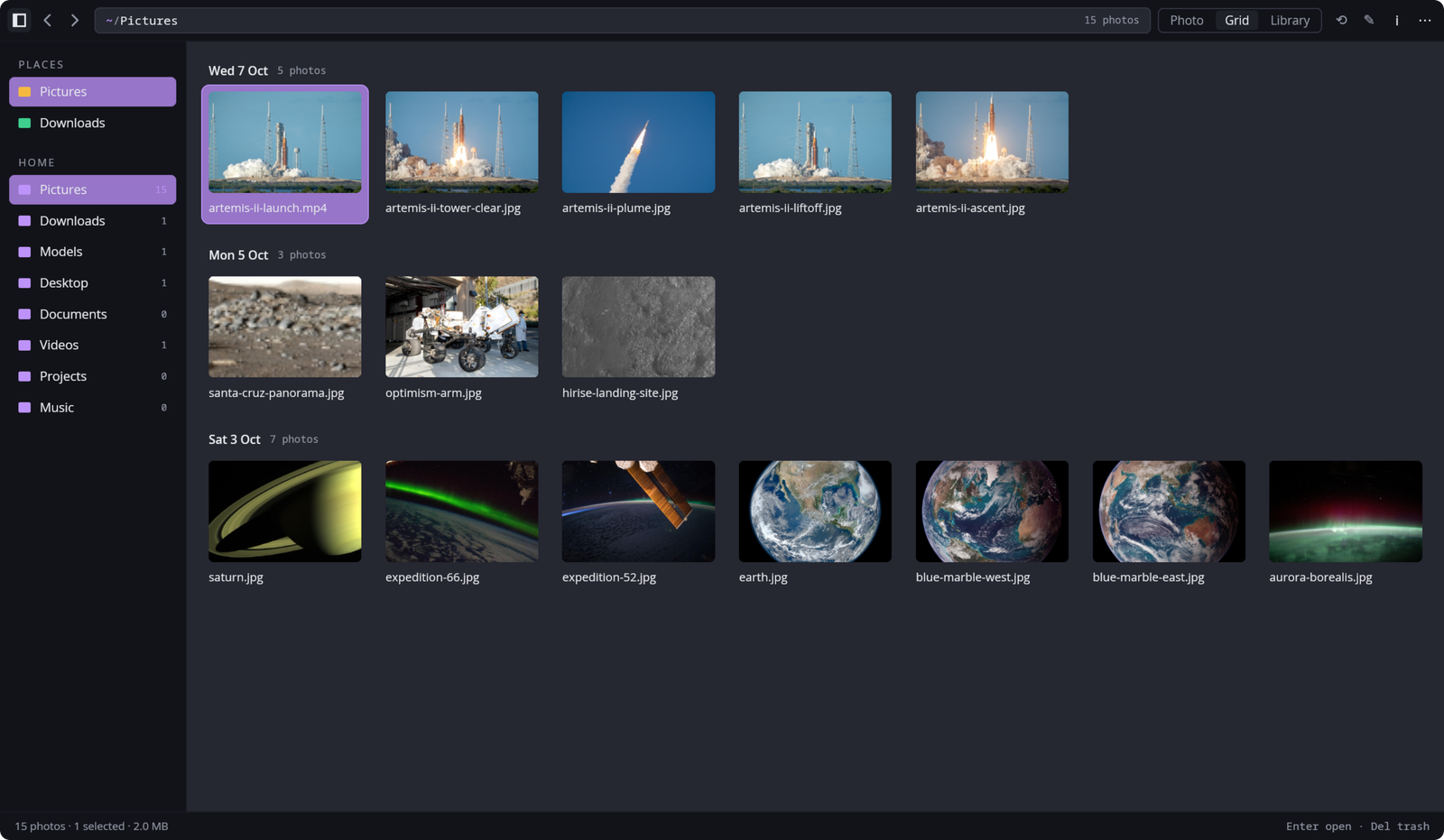Click the pencil edit icon
The height and width of the screenshot is (840, 1444).
click(x=1369, y=20)
